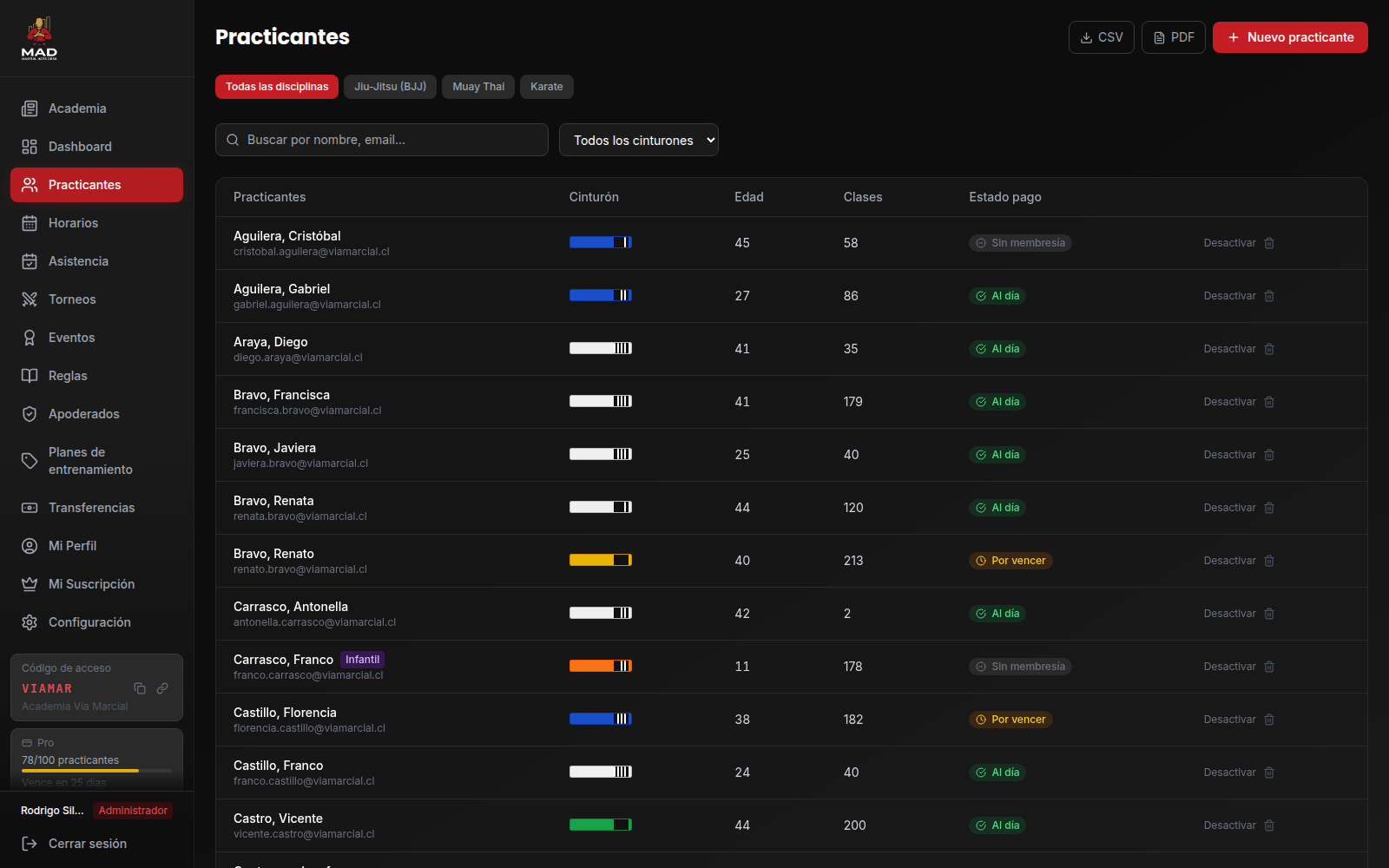Click Por vencer badge for Castillo, Florencia

coord(1010,720)
